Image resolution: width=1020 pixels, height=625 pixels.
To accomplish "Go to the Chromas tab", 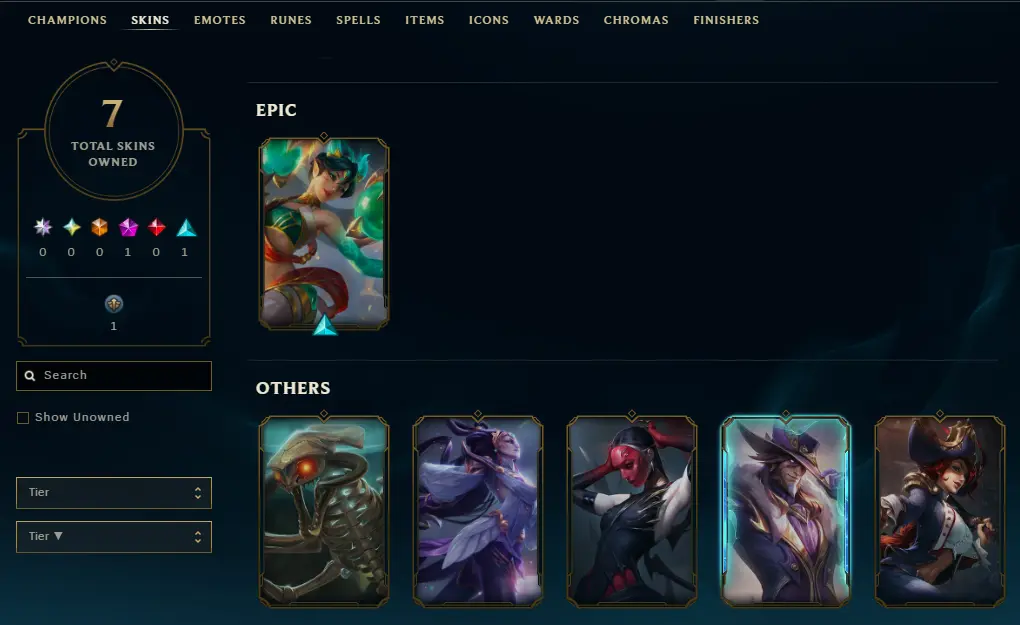I will pyautogui.click(x=636, y=20).
